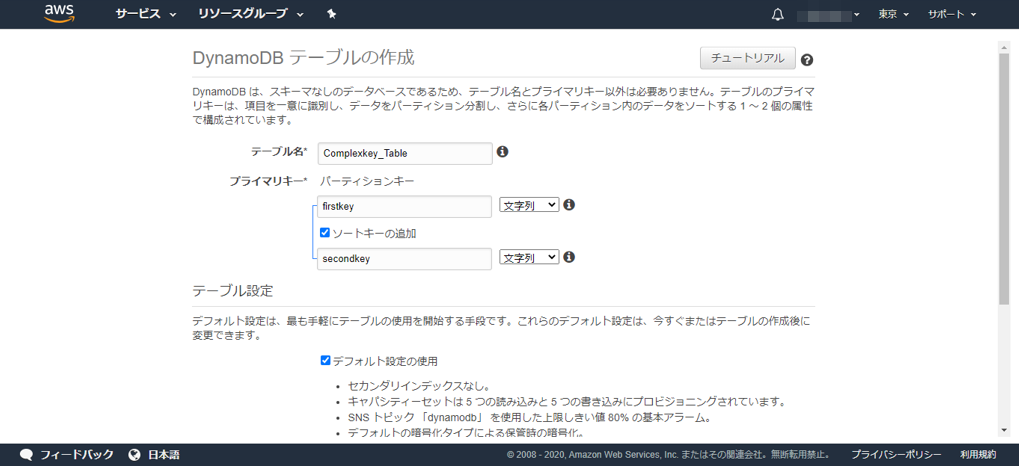Click the firstkey partition key field
The width and height of the screenshot is (1019, 466).
point(405,206)
